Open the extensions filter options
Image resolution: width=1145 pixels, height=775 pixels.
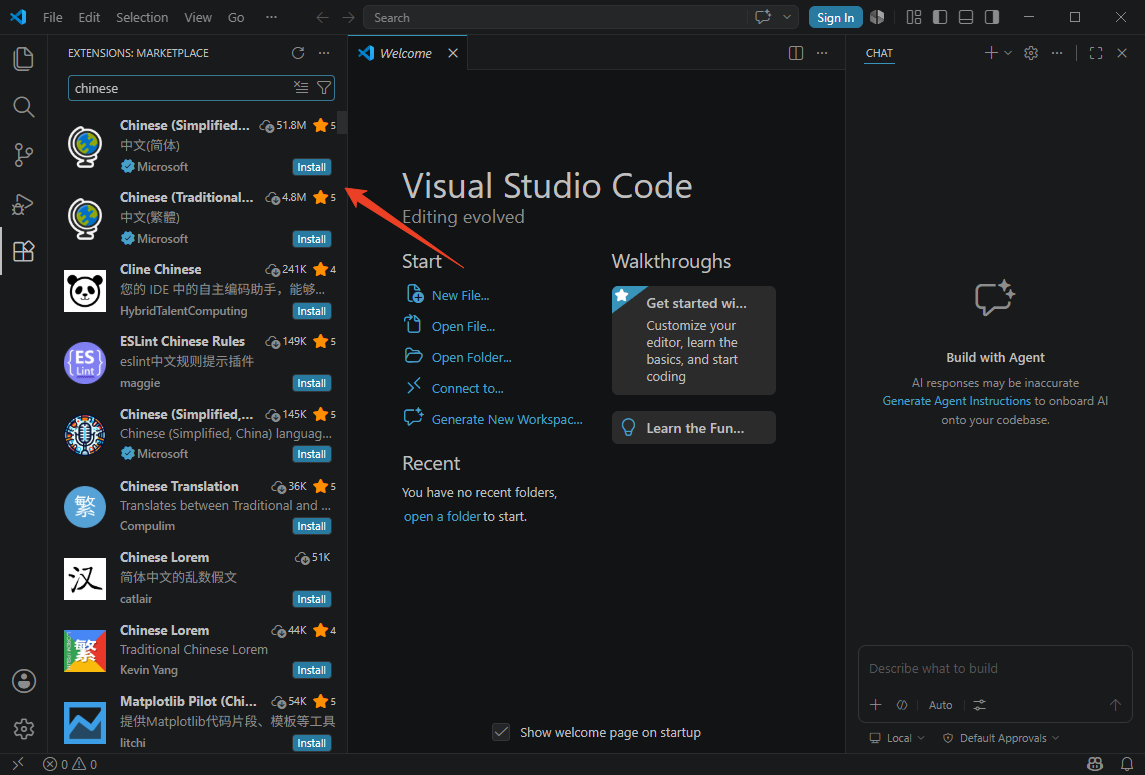pyautogui.click(x=324, y=88)
